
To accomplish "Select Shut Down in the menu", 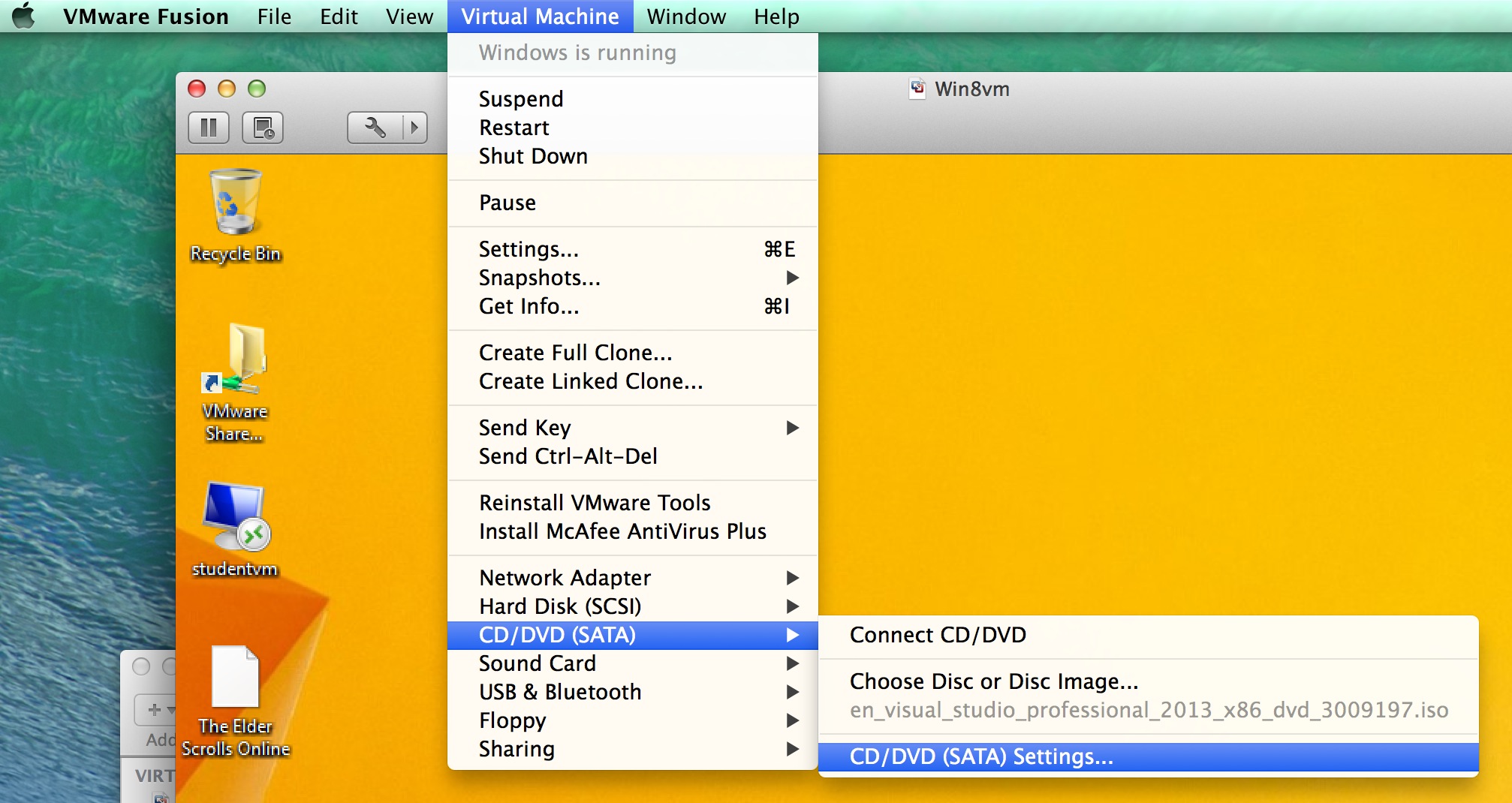I will click(533, 156).
